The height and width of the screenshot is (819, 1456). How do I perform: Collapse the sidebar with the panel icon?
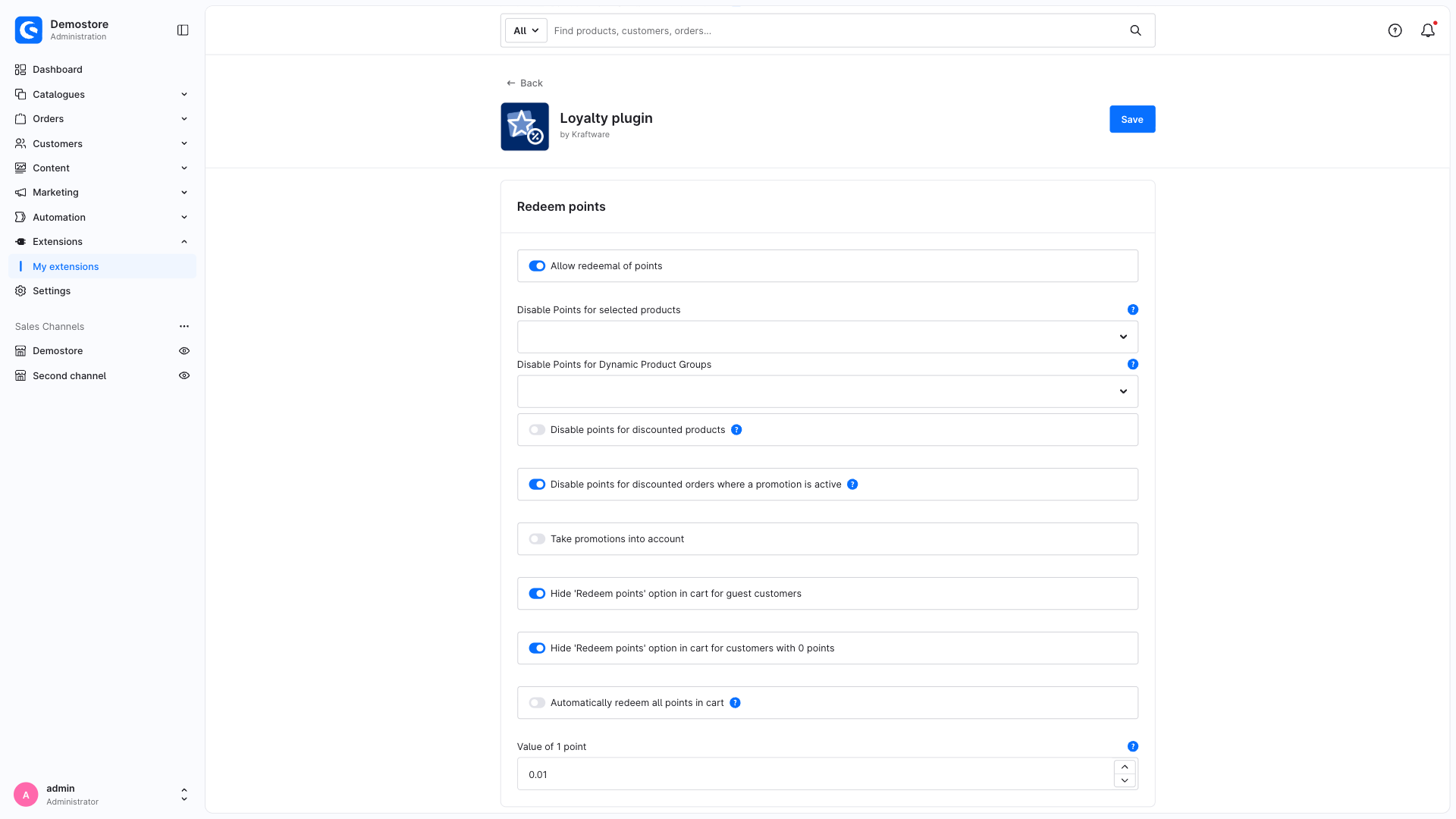click(183, 30)
